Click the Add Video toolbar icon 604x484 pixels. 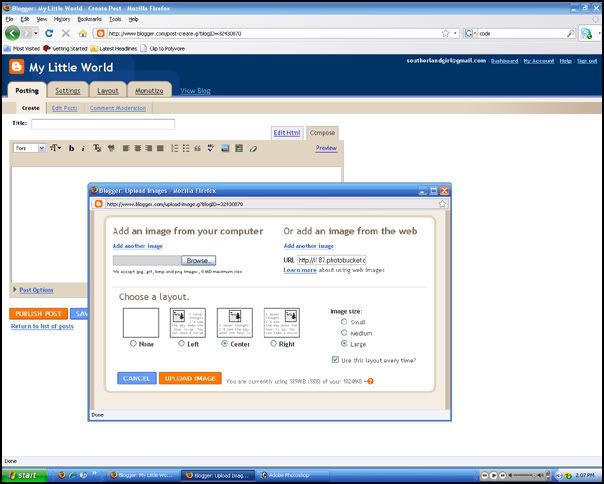pos(239,148)
